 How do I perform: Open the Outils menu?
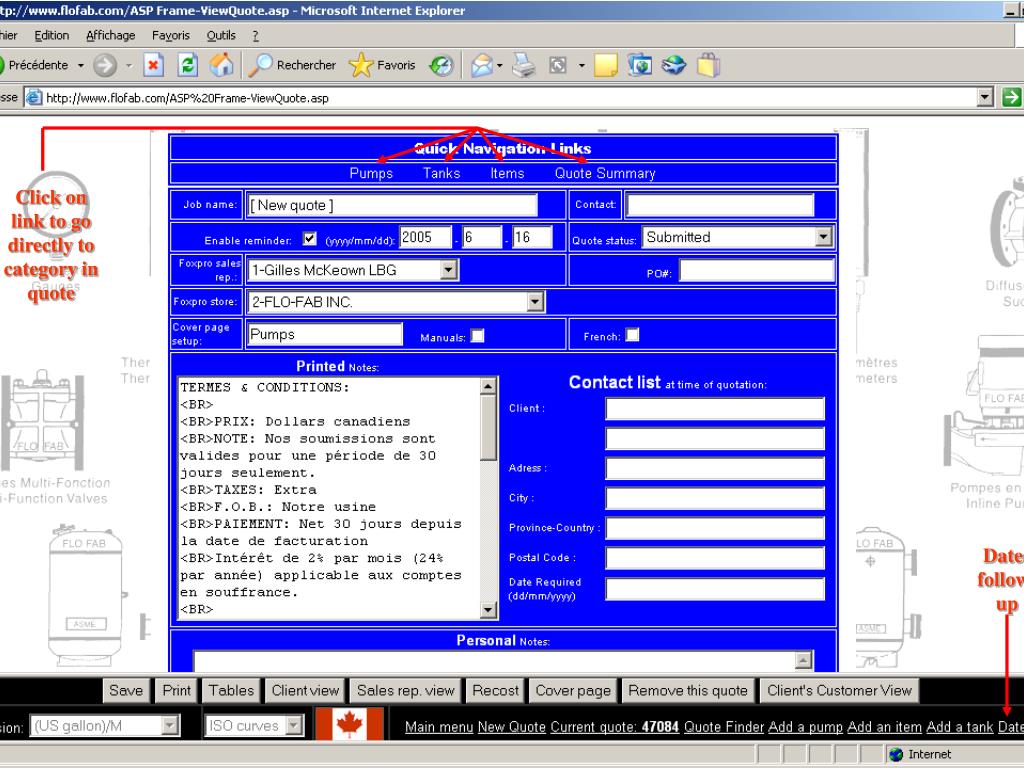[221, 35]
